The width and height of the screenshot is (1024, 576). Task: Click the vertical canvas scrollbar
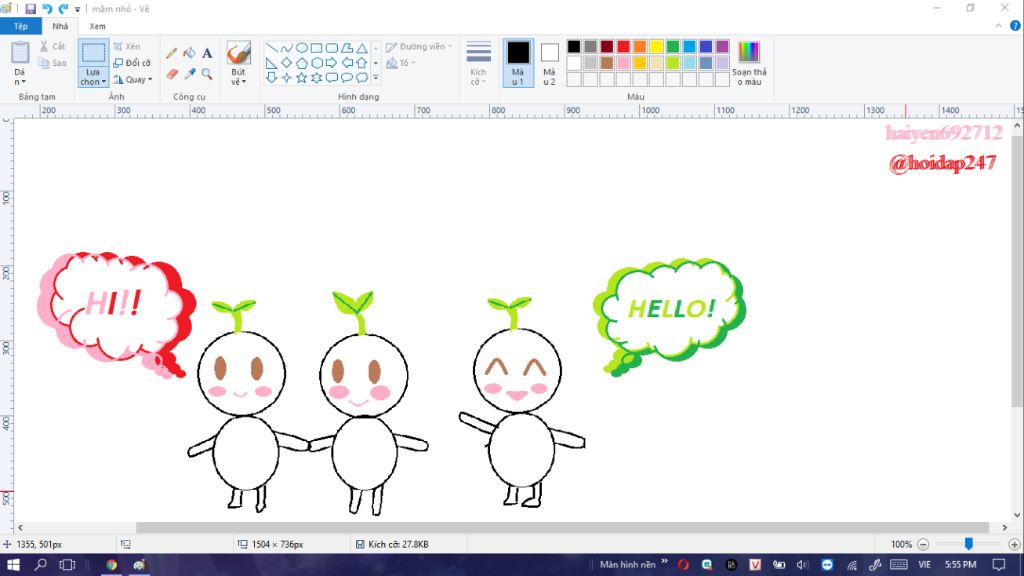[1017, 272]
